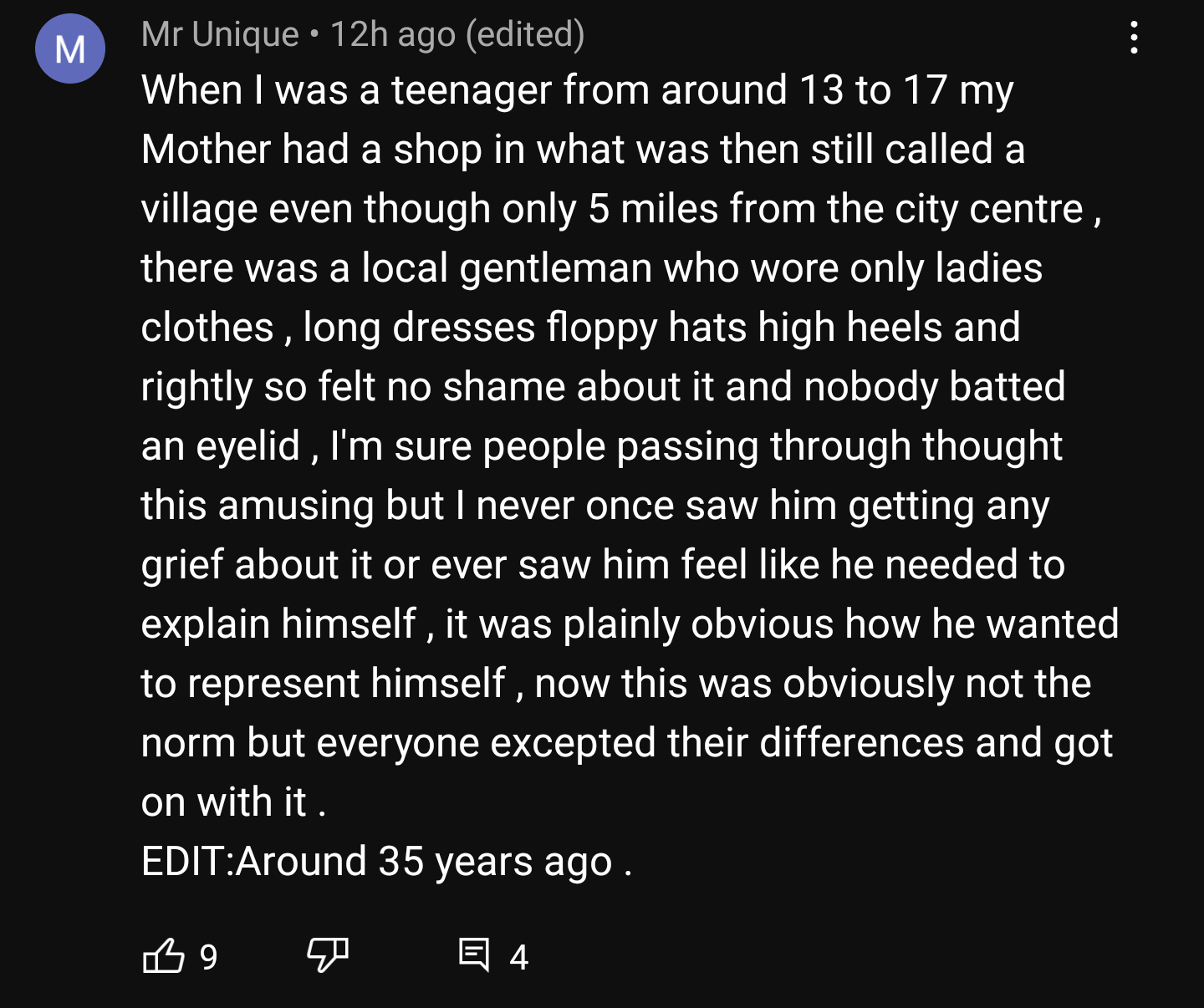Screen dimensions: 1204x1008
Task: Click the line about a local gentleman
Action: tap(592, 268)
